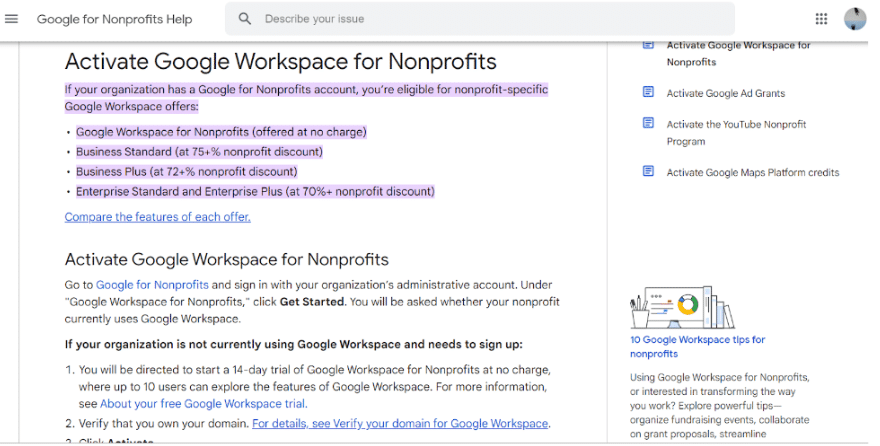Click the bullet 'Business Standard (at 75+% nonprofit discount)'
This screenshot has height=446, width=880.
pos(199,152)
